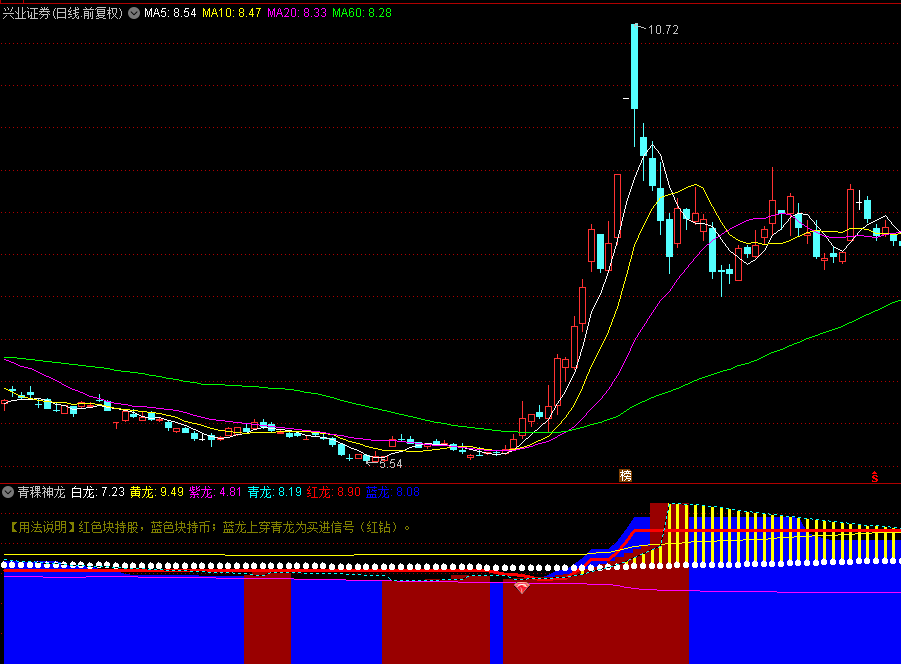The image size is (901, 664).
Task: Click the 黄龙: 9.49 value
Action: pos(157,492)
